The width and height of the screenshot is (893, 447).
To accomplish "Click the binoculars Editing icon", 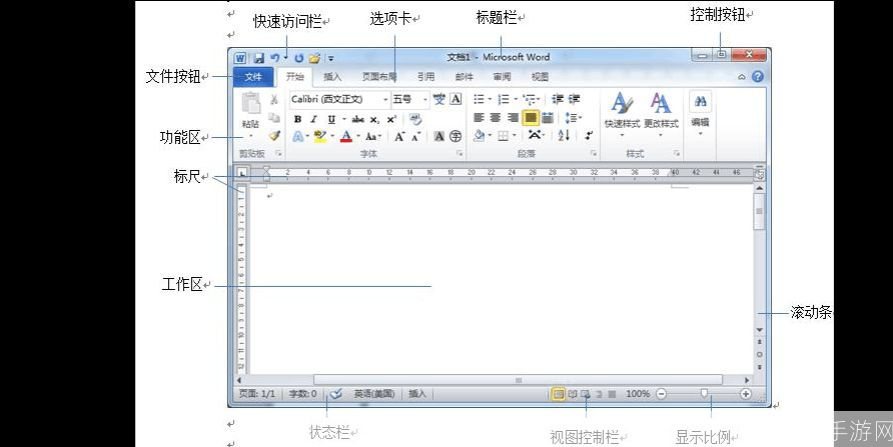I will pos(701,101).
